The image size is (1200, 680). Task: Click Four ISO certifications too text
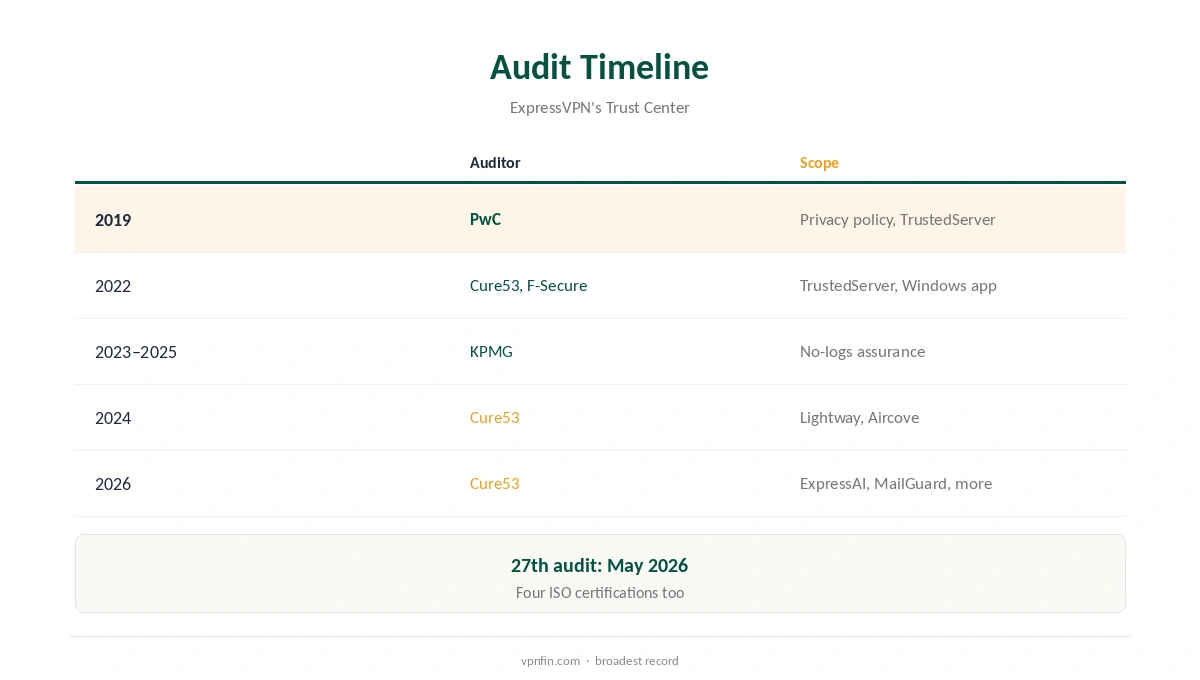pos(599,593)
